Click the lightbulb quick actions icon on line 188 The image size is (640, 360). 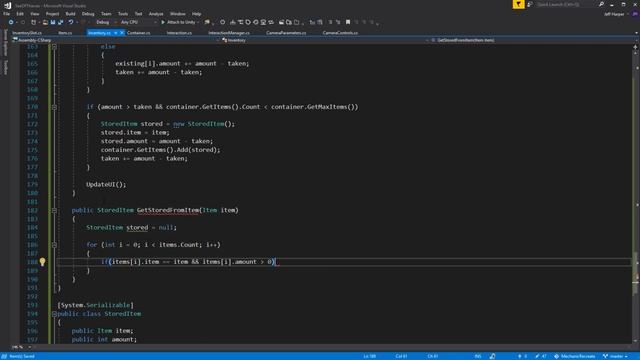(x=42, y=261)
